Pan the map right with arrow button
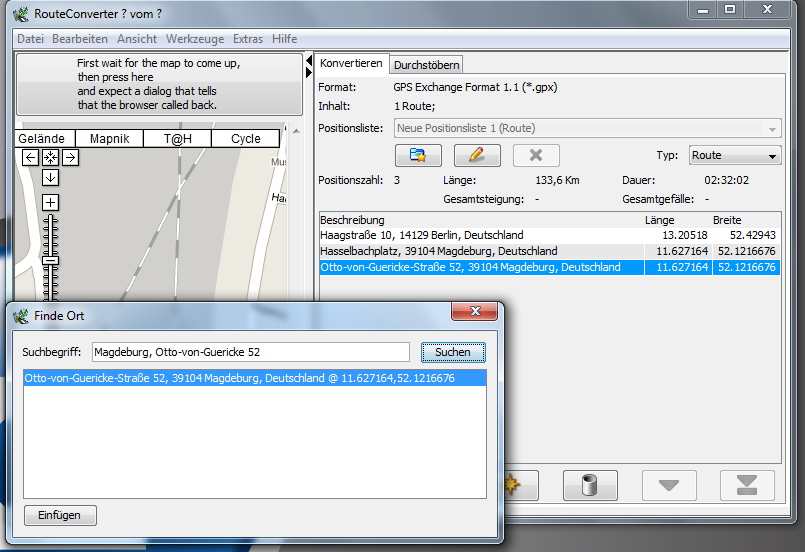Image resolution: width=805 pixels, height=552 pixels. (70, 157)
